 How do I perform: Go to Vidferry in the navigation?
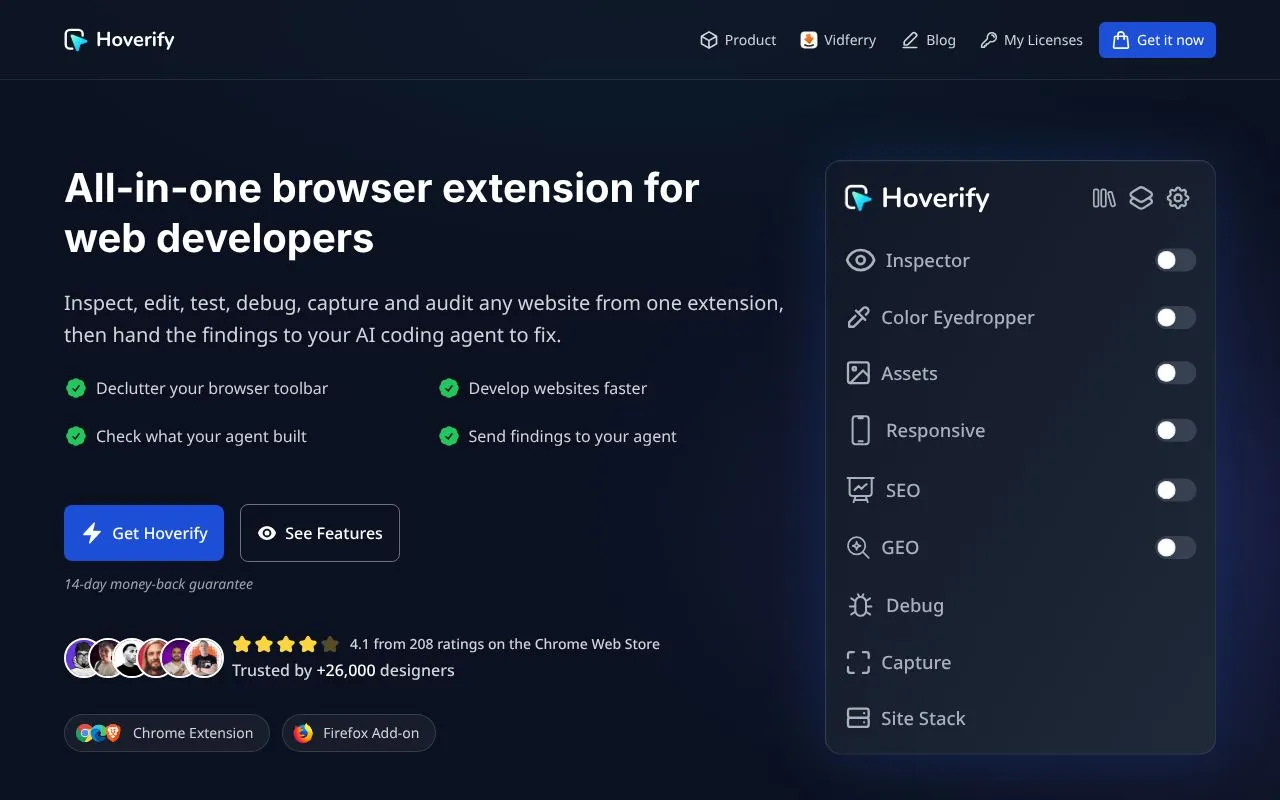838,40
